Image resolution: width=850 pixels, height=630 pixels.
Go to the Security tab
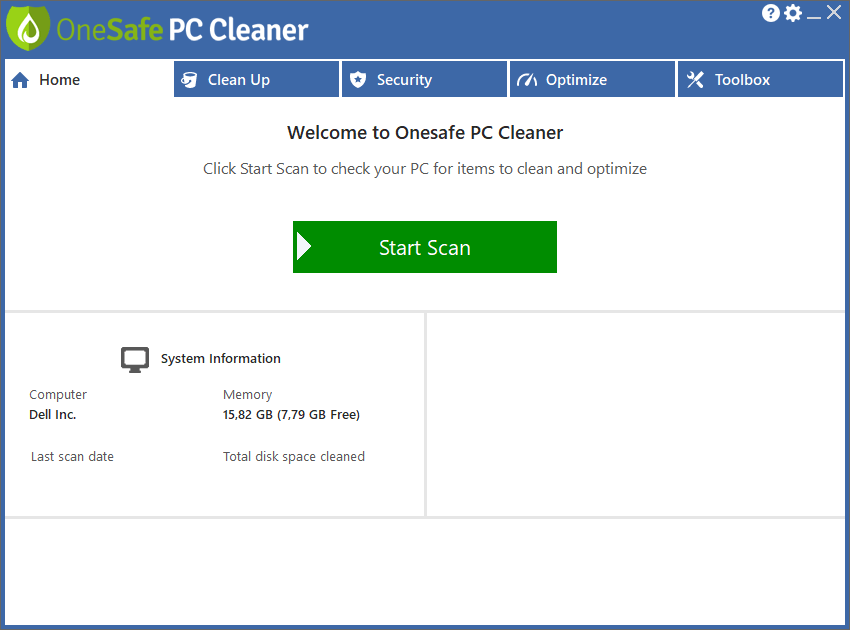pos(424,79)
